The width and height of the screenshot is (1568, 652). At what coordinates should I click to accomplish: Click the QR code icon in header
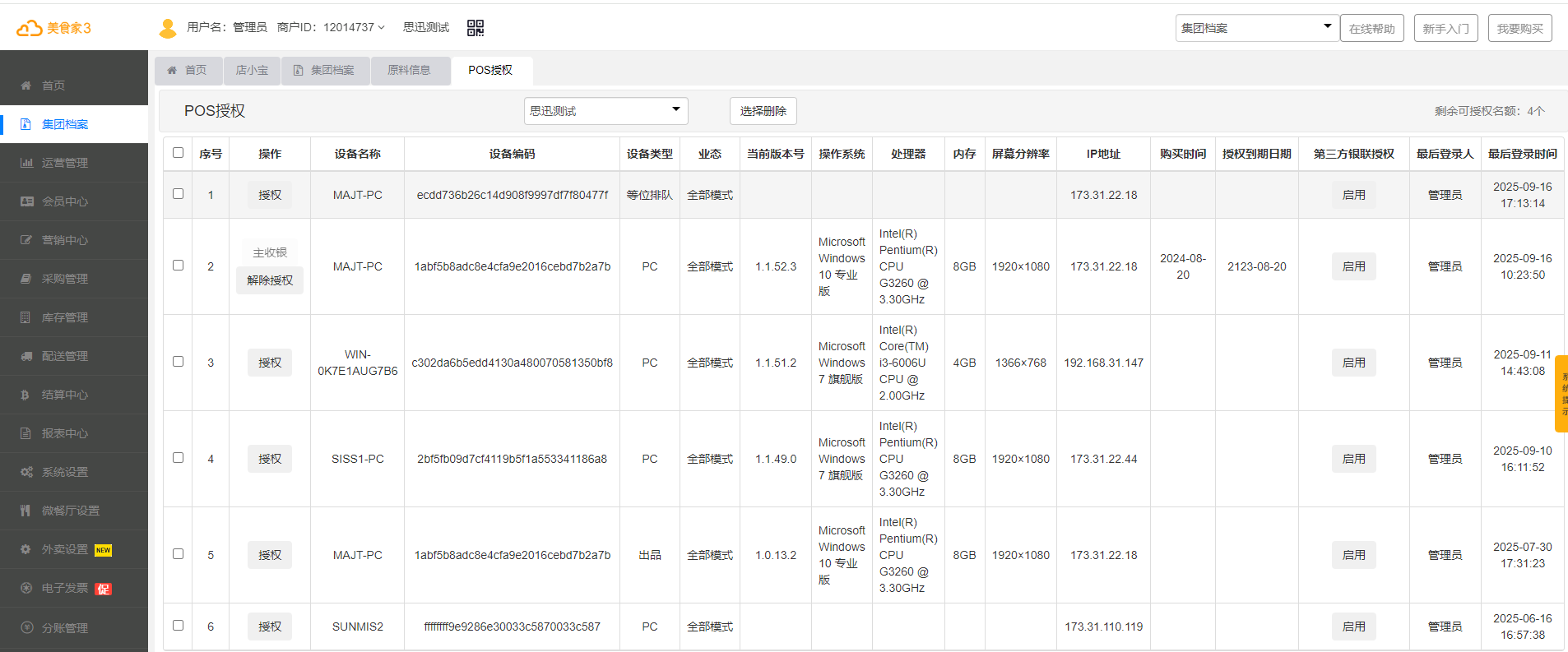pyautogui.click(x=475, y=28)
